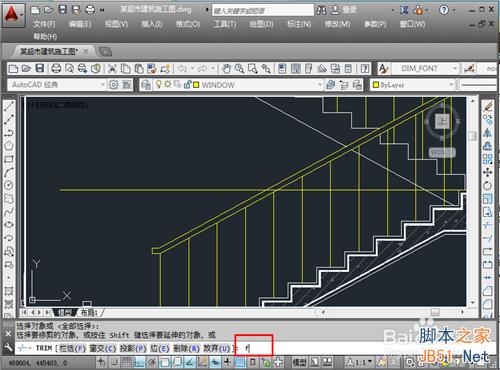Click the Array modify tool
The image size is (500, 370).
(488, 159)
